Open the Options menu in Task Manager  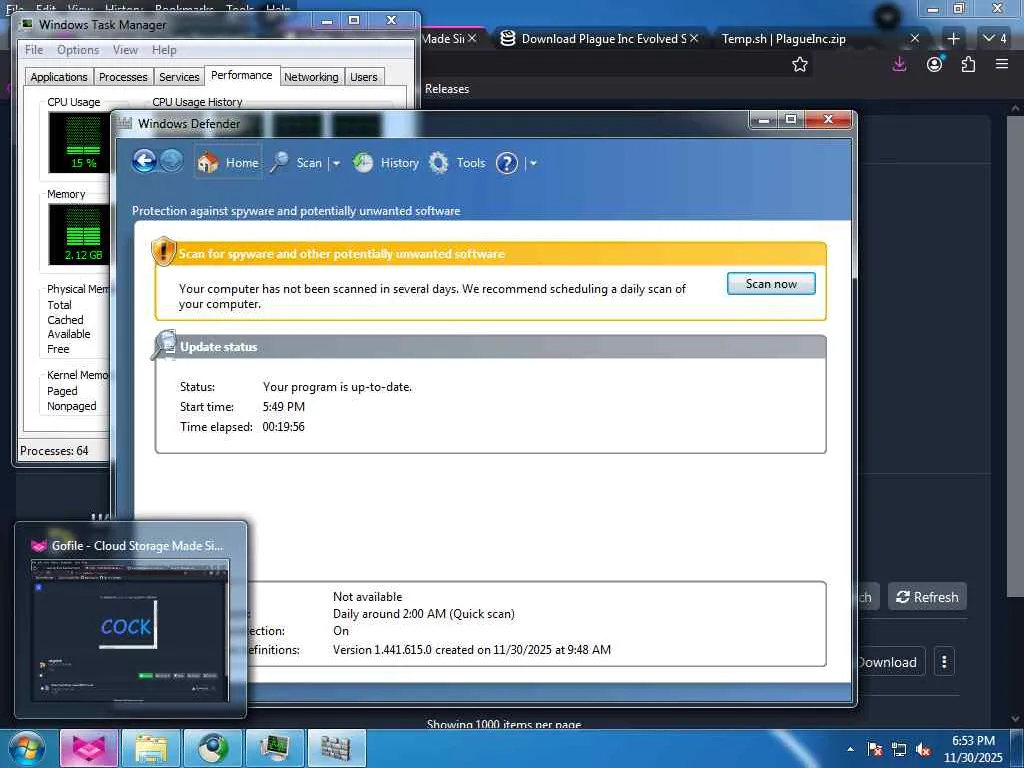pyautogui.click(x=78, y=50)
